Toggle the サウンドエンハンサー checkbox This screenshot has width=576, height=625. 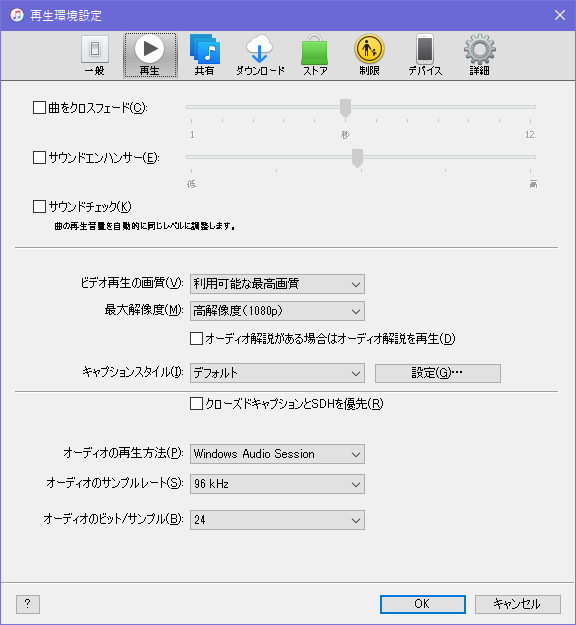tap(39, 157)
